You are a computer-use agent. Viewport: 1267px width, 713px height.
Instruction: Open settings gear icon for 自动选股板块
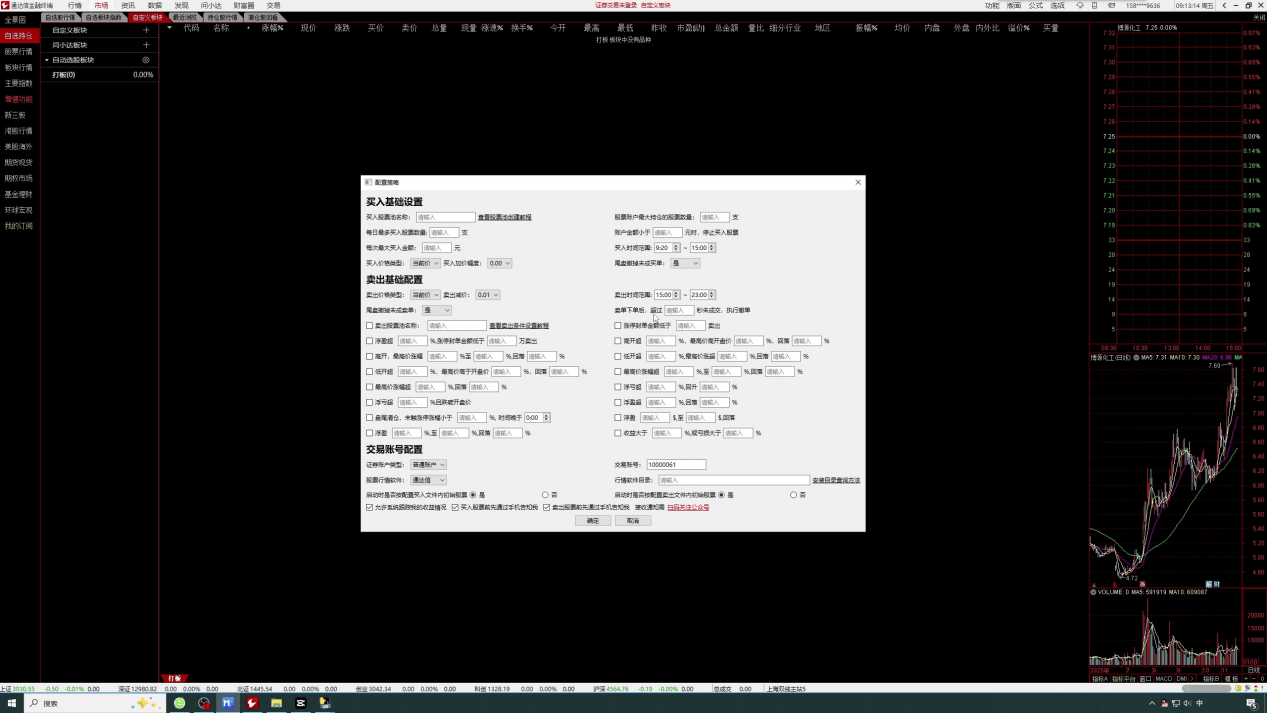pyautogui.click(x=146, y=60)
